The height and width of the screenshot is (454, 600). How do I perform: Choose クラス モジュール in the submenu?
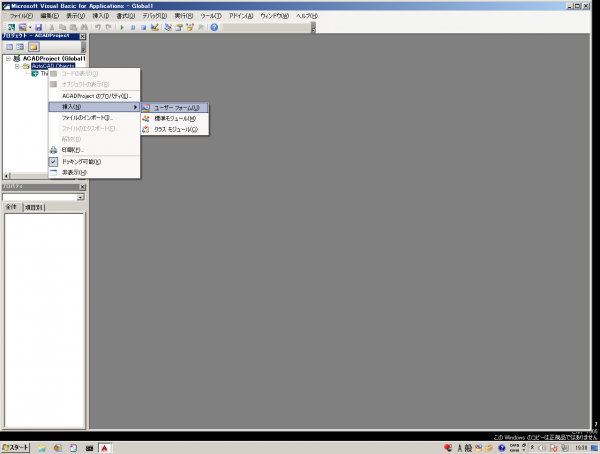pos(174,129)
